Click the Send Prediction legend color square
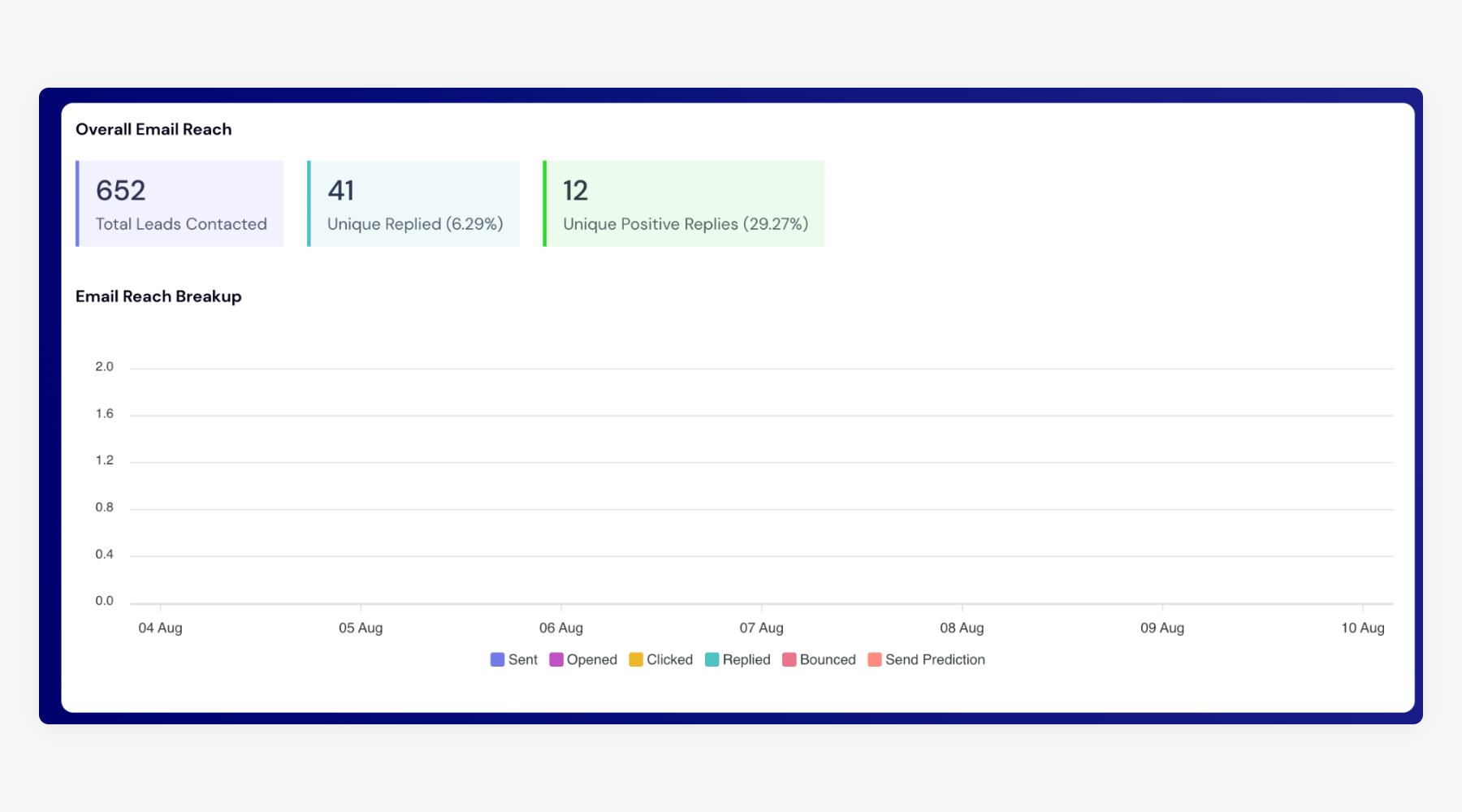Viewport: 1462px width, 812px height. coord(875,659)
